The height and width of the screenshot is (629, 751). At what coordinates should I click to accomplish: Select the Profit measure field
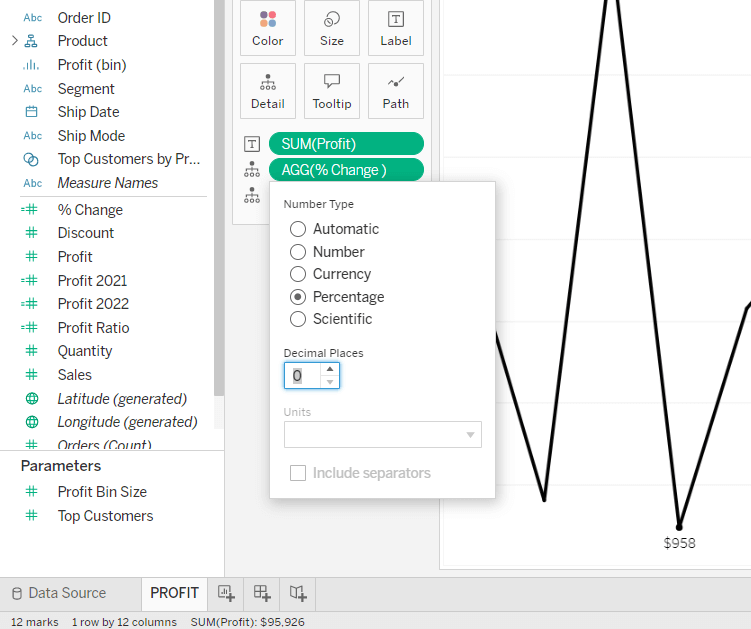point(75,257)
